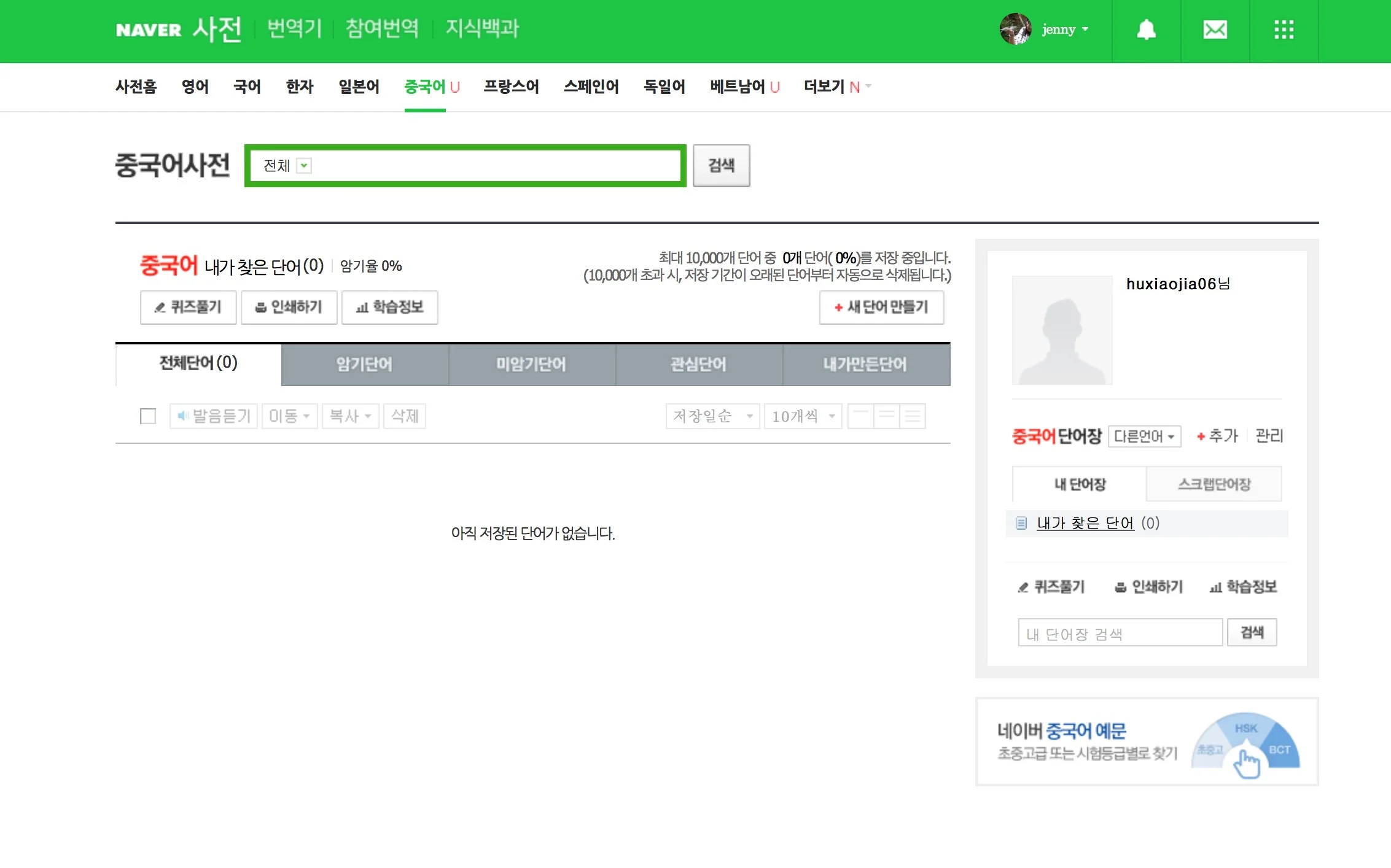Screen dimensions: 1391x868
Task: Click 관리 to manage wordbooks
Action: click(x=1269, y=436)
